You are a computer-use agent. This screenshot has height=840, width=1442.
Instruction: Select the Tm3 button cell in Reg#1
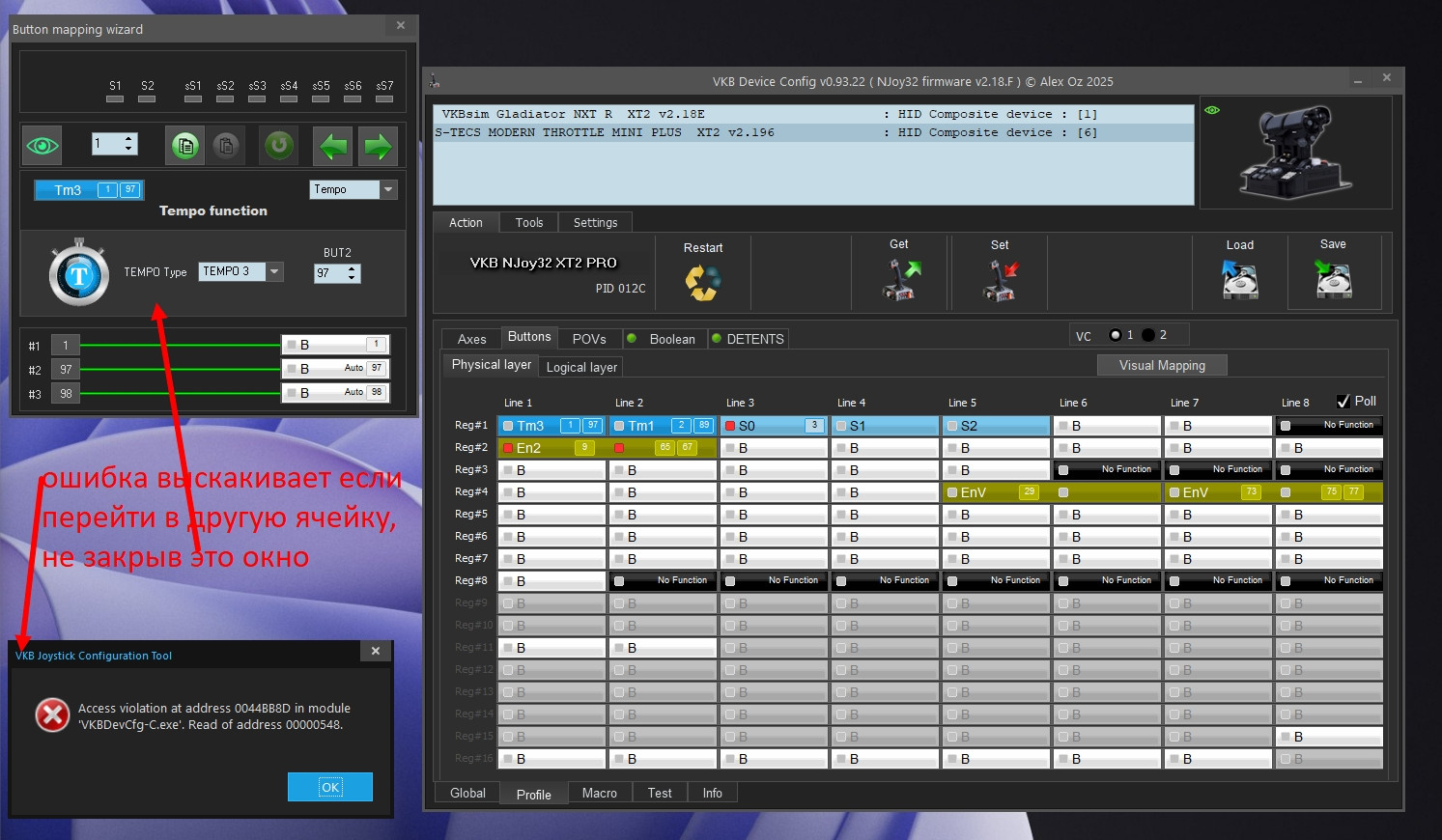[551, 426]
